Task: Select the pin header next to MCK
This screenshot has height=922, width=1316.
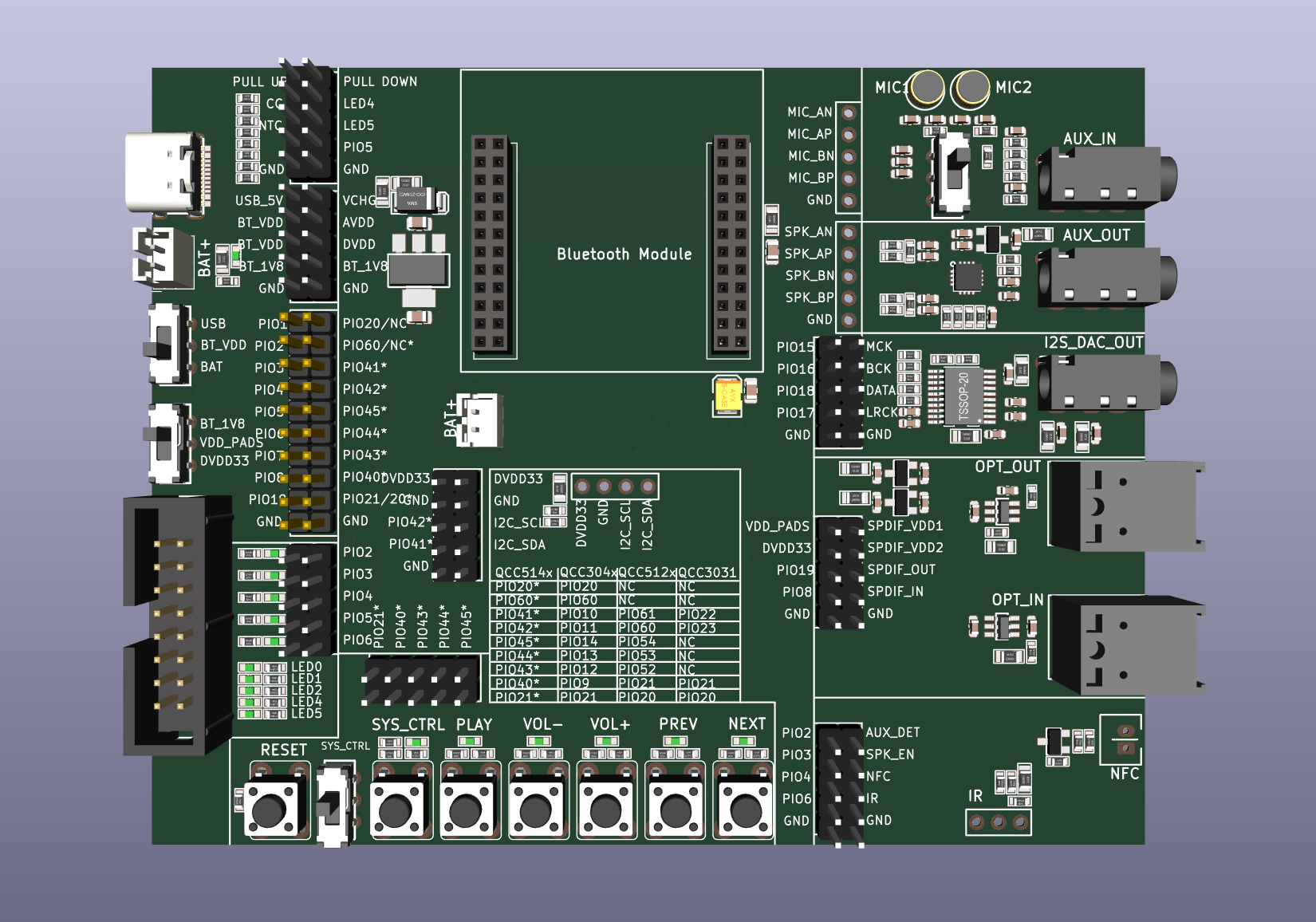Action: coord(839,391)
